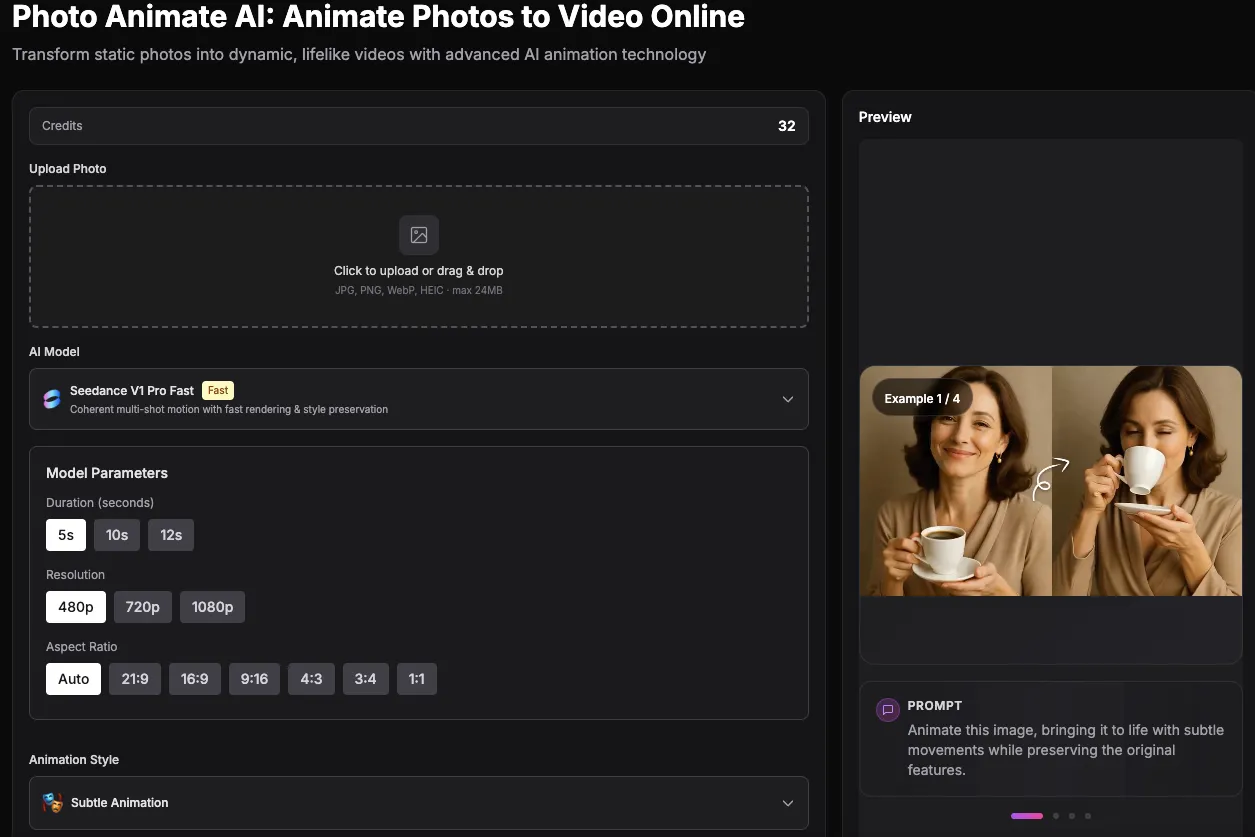Switch to the second example dot

click(1055, 815)
